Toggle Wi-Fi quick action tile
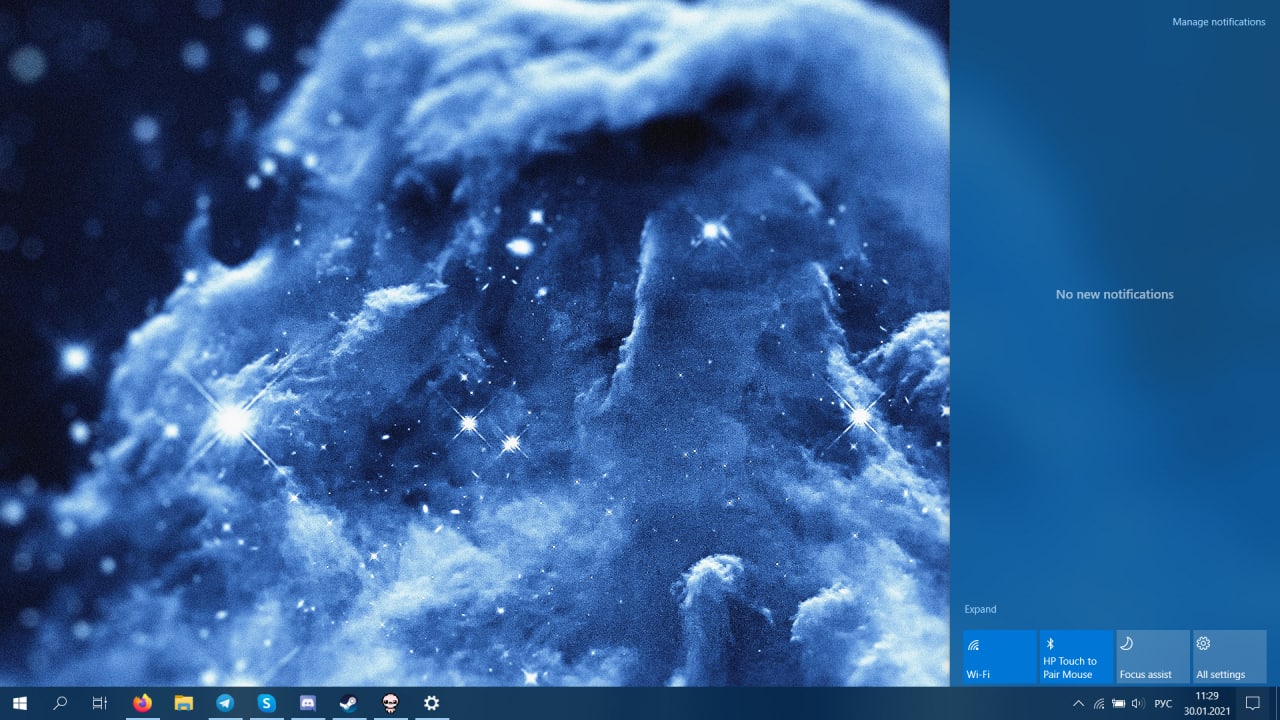This screenshot has width=1280, height=720. click(1000, 657)
